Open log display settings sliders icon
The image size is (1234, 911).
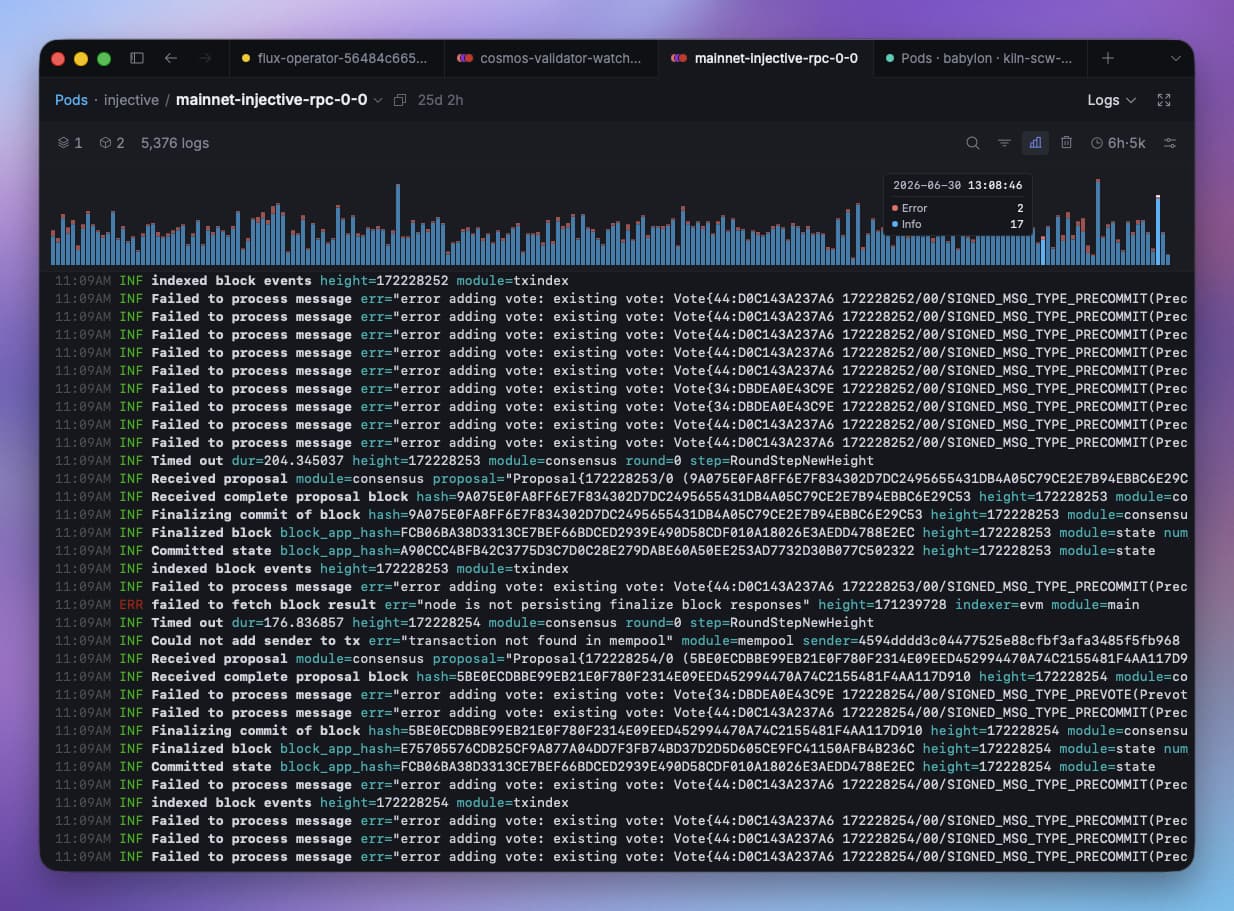(x=1170, y=143)
